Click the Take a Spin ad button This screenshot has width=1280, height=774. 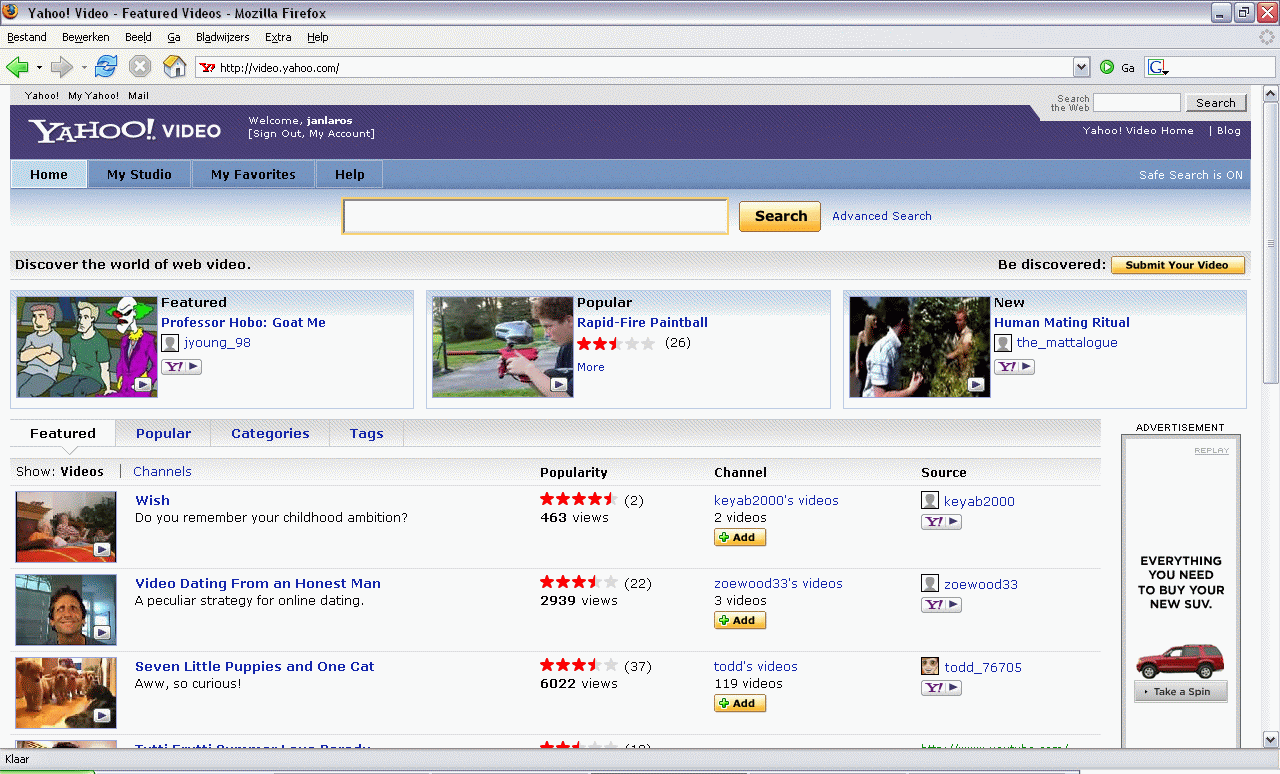pos(1181,692)
